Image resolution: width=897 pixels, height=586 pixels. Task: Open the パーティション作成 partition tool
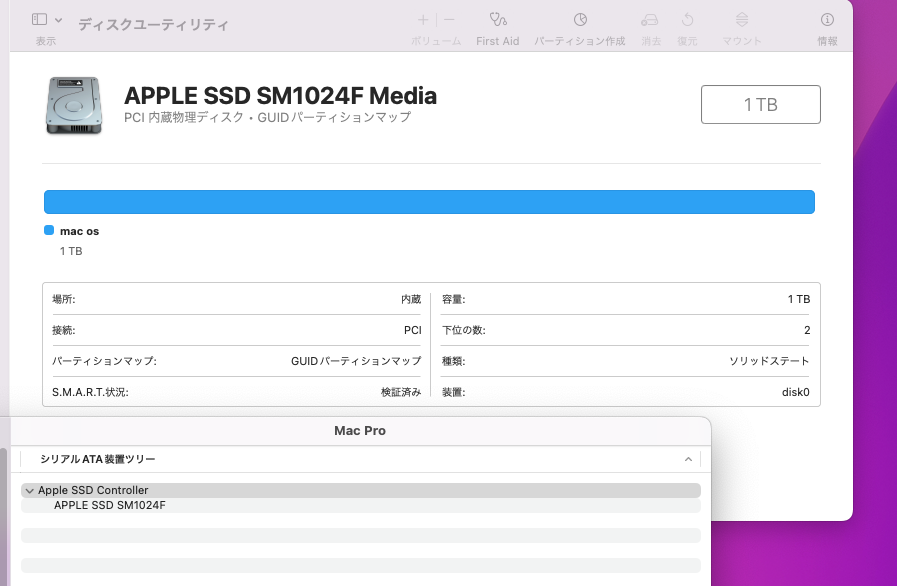[x=580, y=20]
